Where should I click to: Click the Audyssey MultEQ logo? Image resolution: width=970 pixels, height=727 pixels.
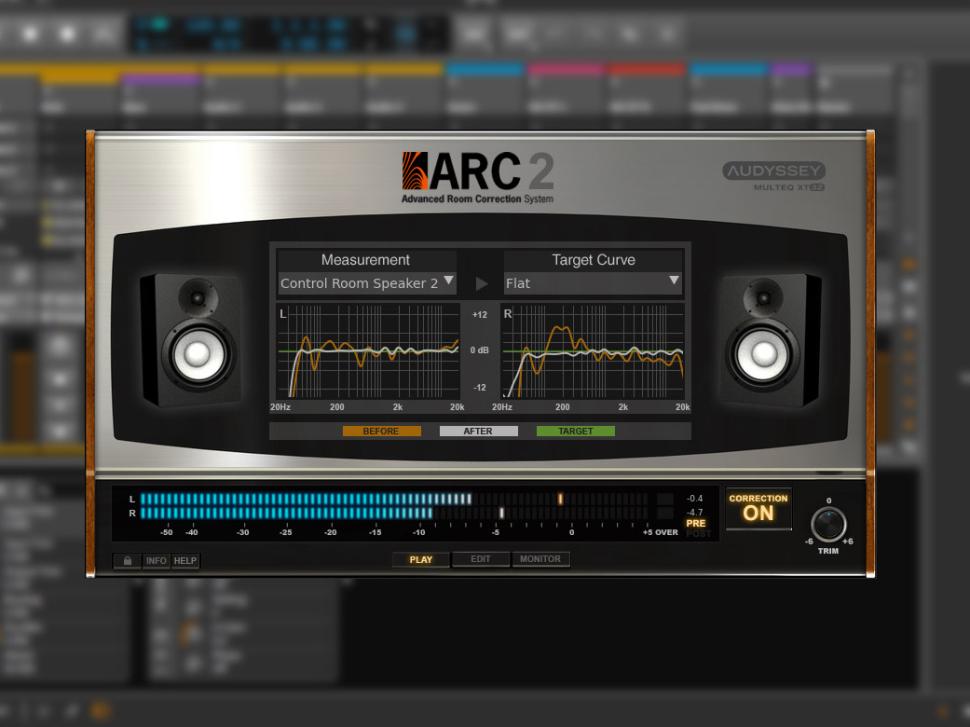coord(774,176)
